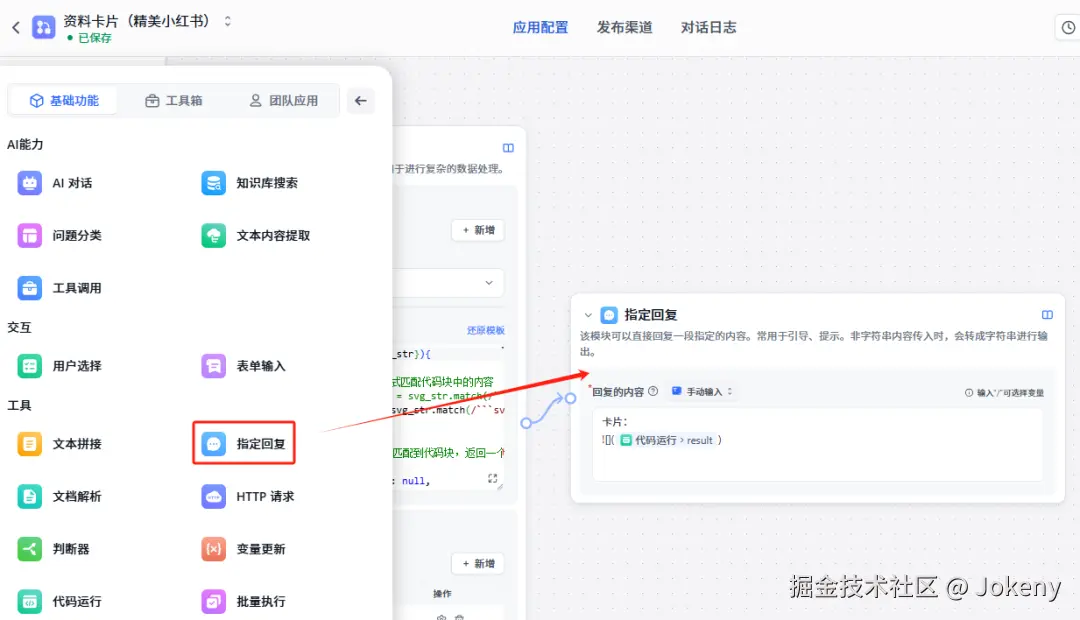Switch to the 发布渠道 tab
This screenshot has height=620, width=1080.
coord(624,28)
